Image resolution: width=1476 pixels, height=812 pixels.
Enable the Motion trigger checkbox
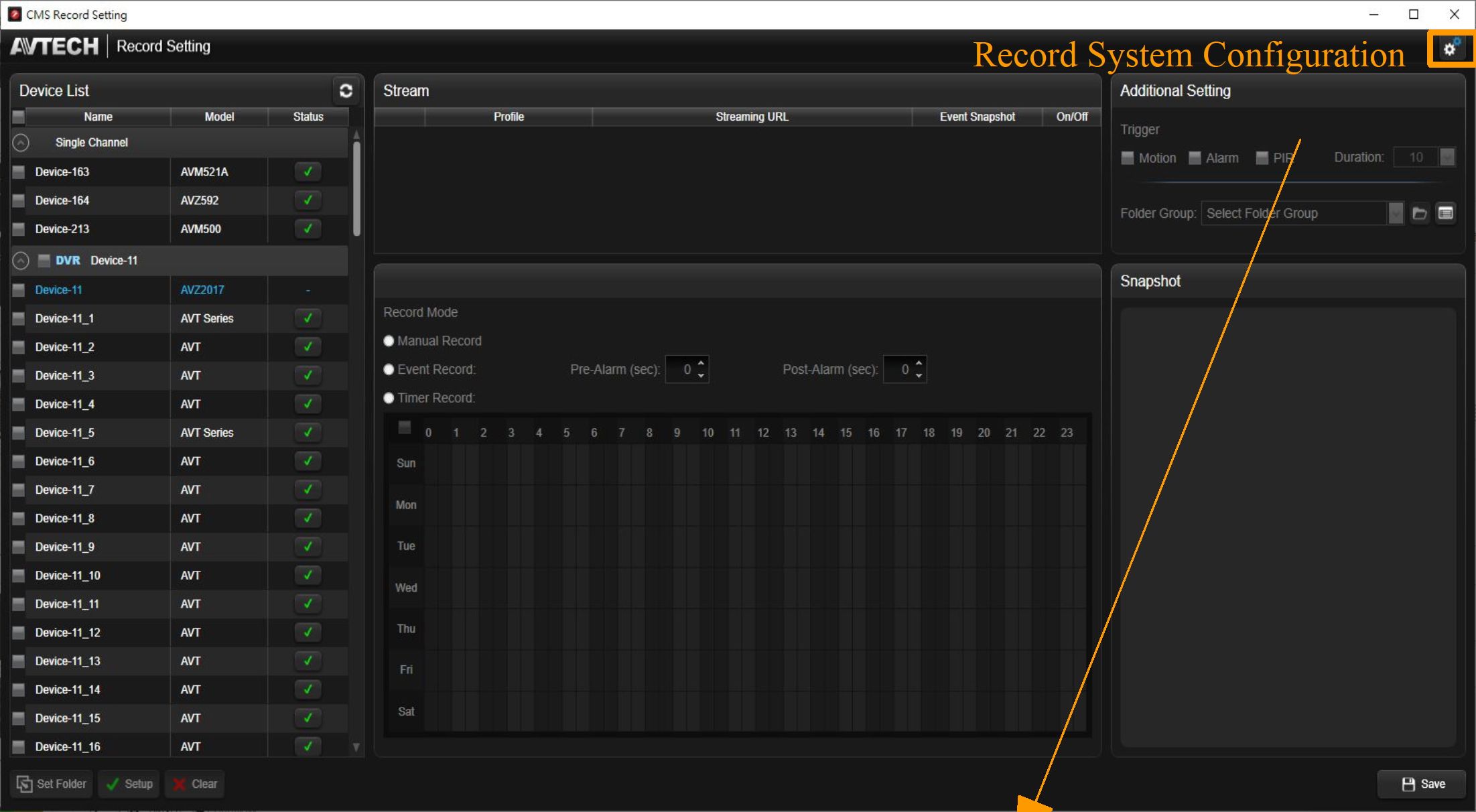[1128, 157]
